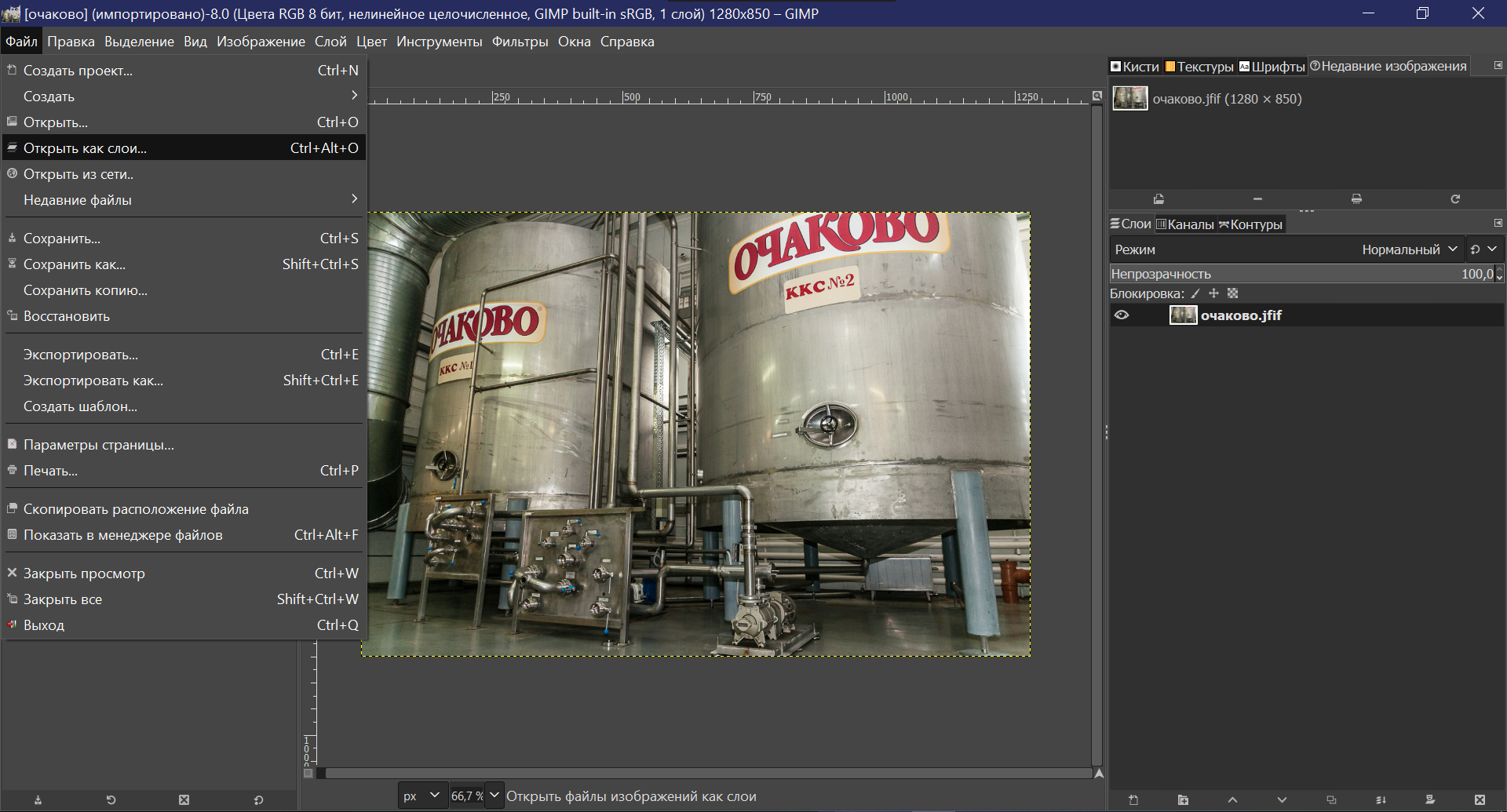
Task: Open the Цвет menu
Action: pos(371,42)
